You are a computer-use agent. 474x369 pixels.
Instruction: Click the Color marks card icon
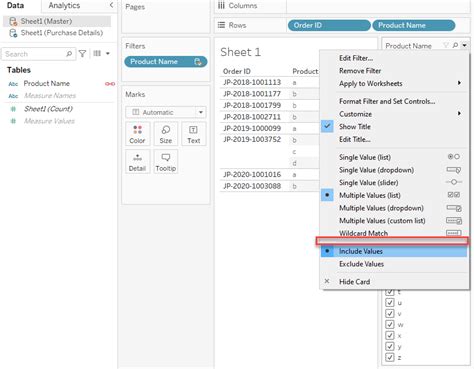(x=137, y=134)
